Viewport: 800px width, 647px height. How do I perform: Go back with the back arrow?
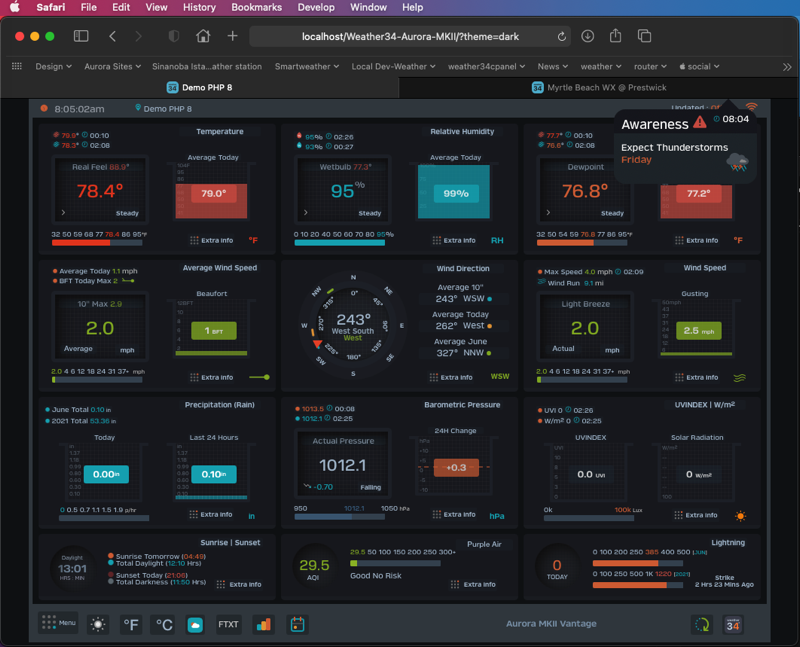pos(113,36)
